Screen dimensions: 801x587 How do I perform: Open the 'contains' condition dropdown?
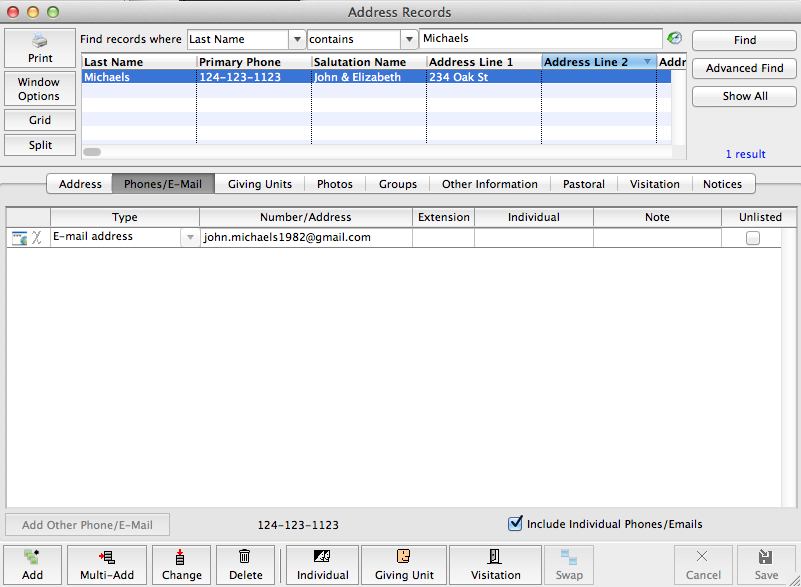pyautogui.click(x=408, y=39)
